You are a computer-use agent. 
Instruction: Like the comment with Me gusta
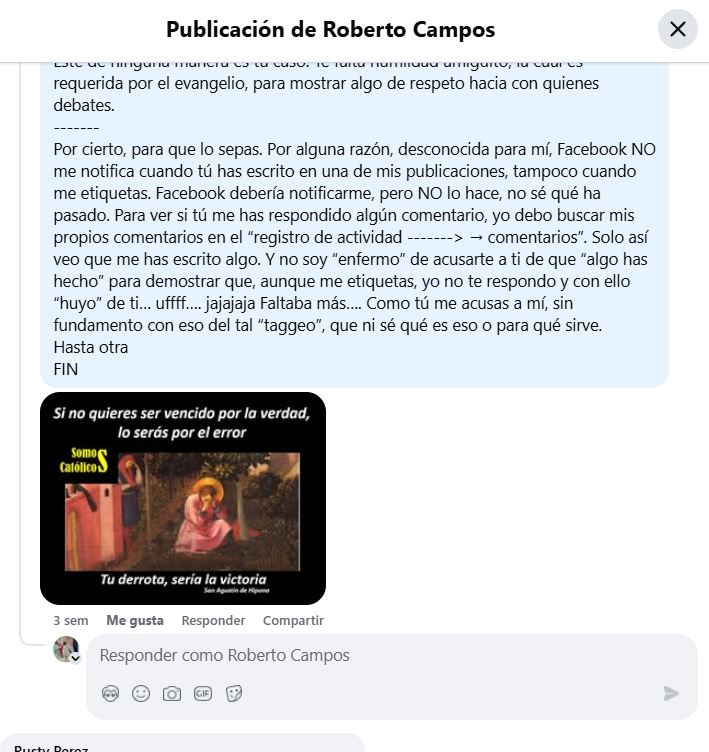pyautogui.click(x=135, y=620)
